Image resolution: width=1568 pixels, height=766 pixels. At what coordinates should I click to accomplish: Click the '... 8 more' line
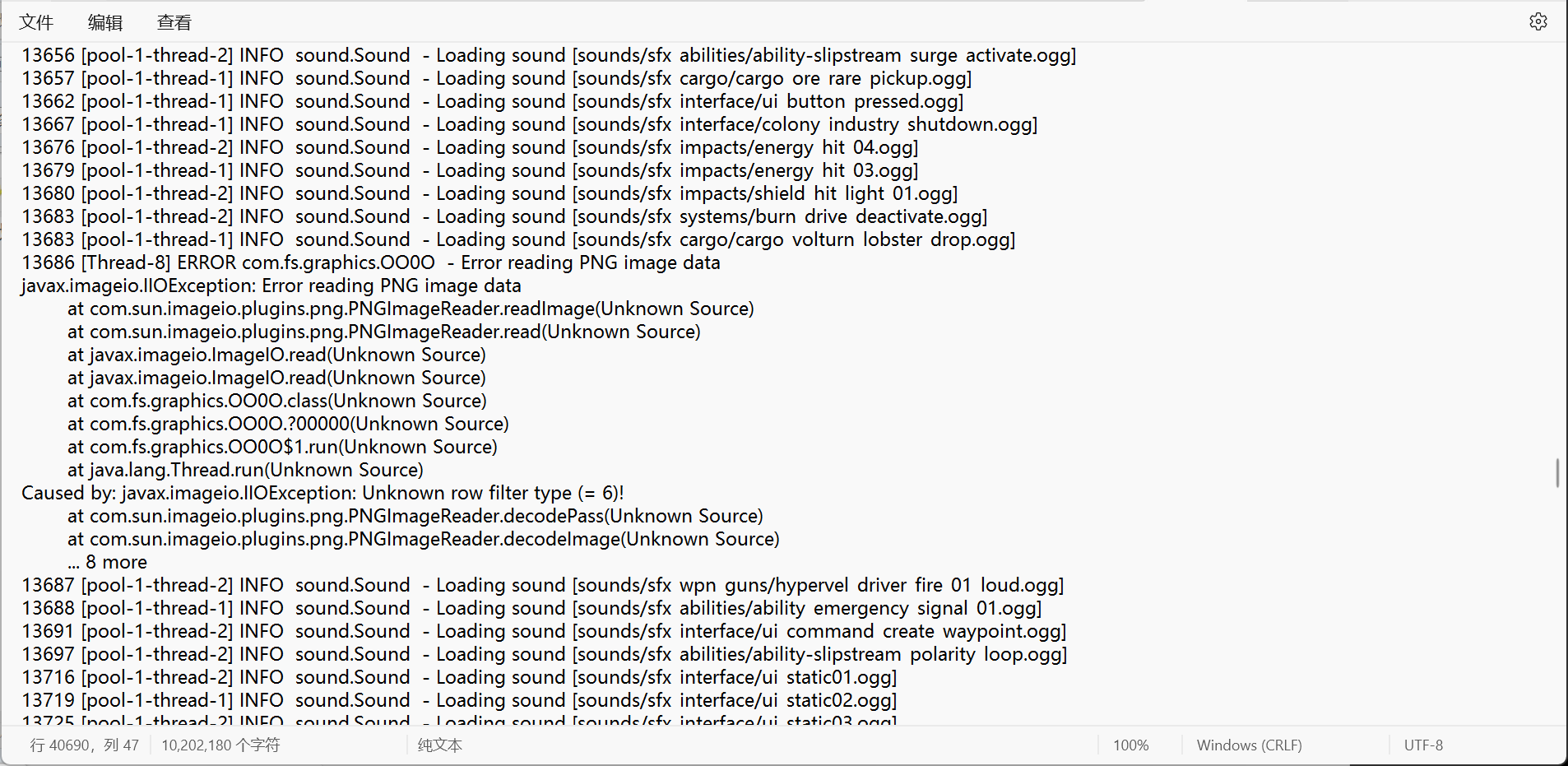click(108, 563)
